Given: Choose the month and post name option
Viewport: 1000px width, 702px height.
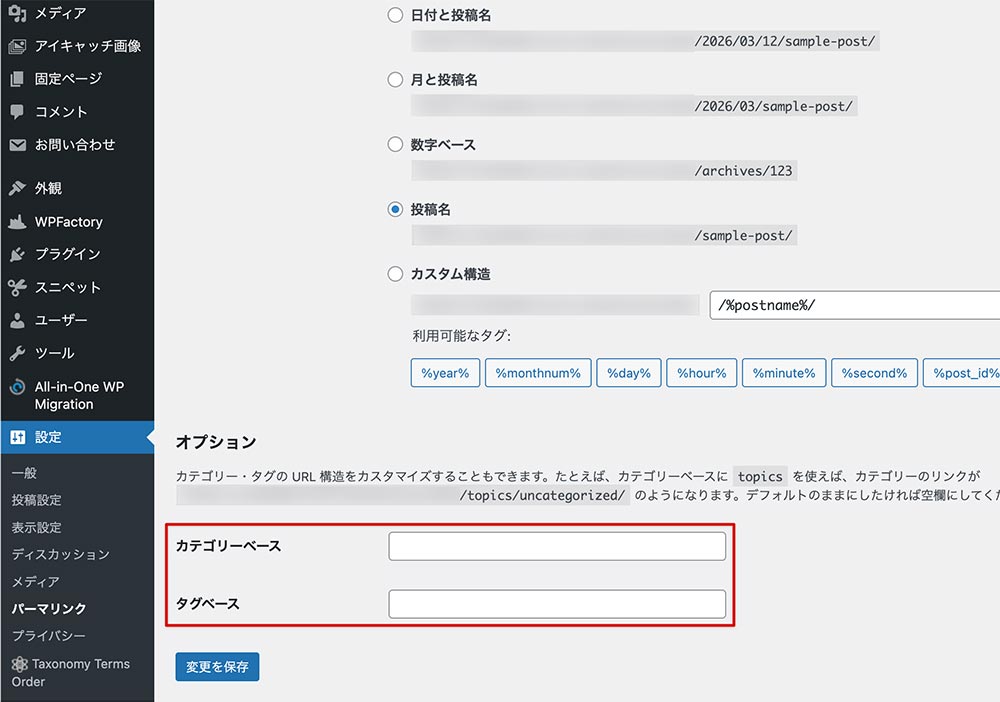Looking at the screenshot, I should click(x=395, y=80).
